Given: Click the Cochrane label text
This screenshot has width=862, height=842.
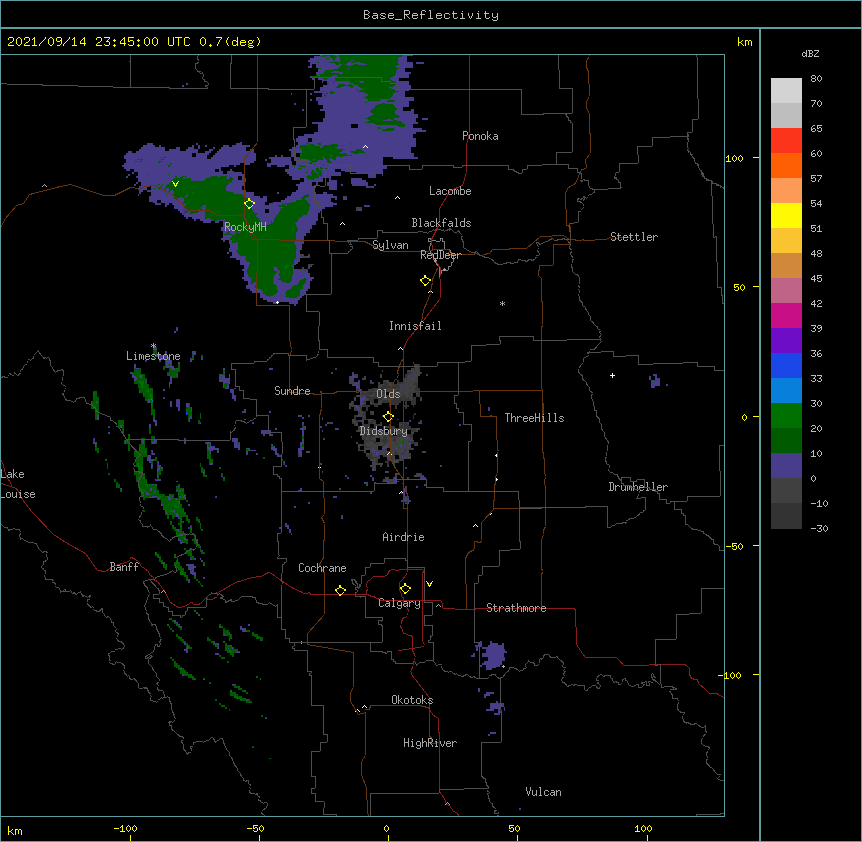Looking at the screenshot, I should [x=322, y=568].
